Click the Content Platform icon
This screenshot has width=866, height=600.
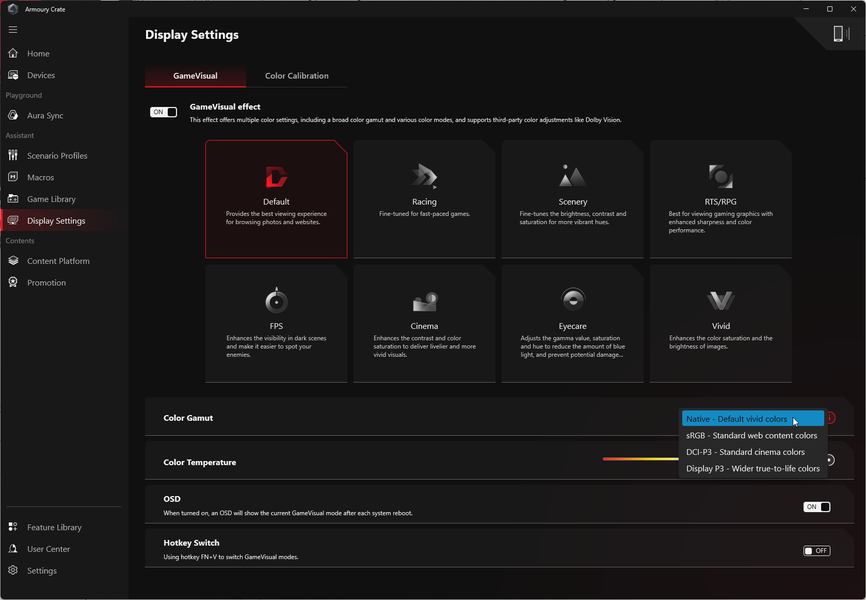pos(13,261)
